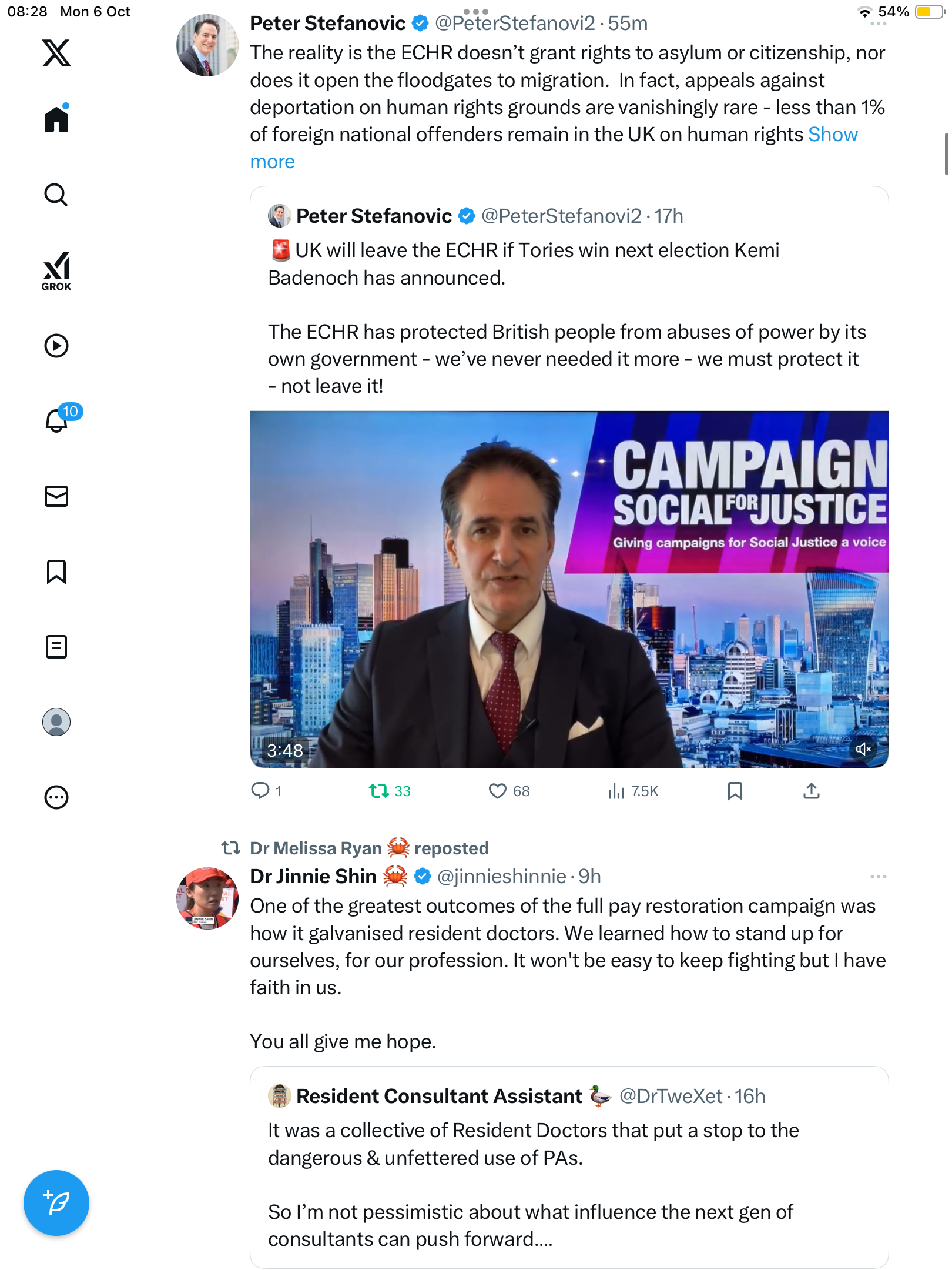The width and height of the screenshot is (952, 1270).
Task: Open Dr Jinnie Shin's profile name link
Action: coord(313,877)
